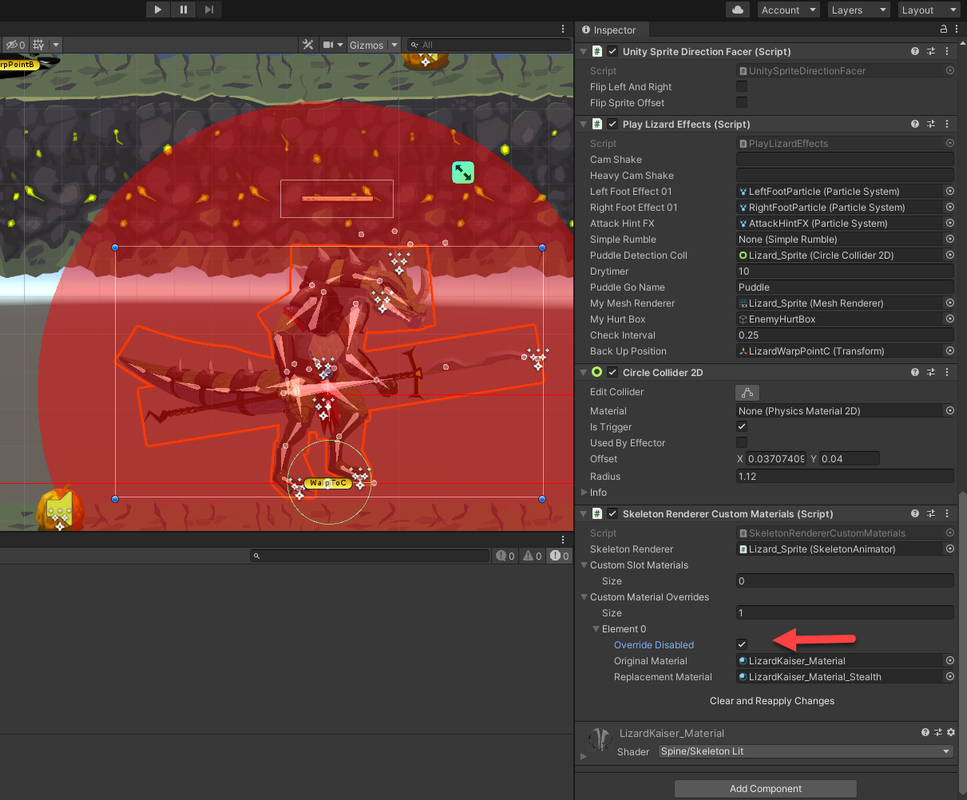Click the scene view search field
Image resolution: width=967 pixels, height=800 pixels.
489,45
